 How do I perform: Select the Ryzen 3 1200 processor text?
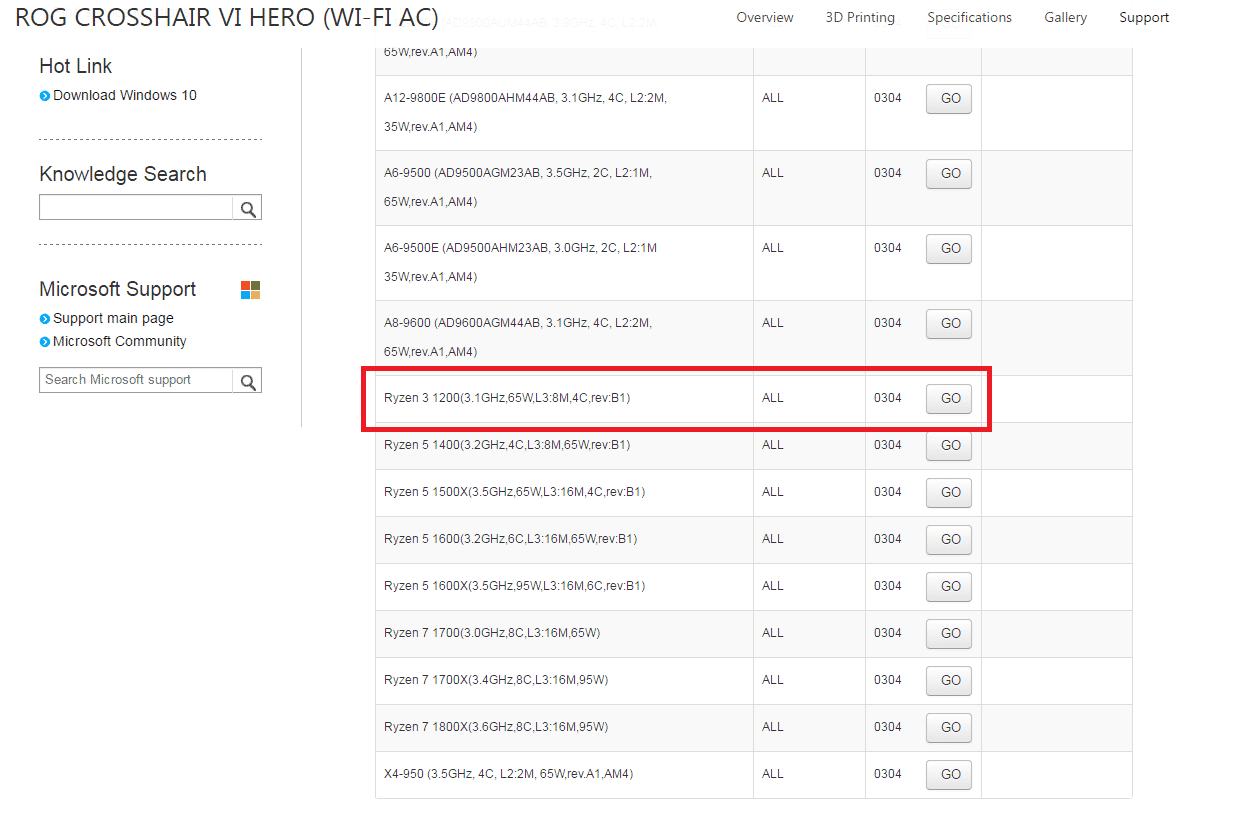507,398
